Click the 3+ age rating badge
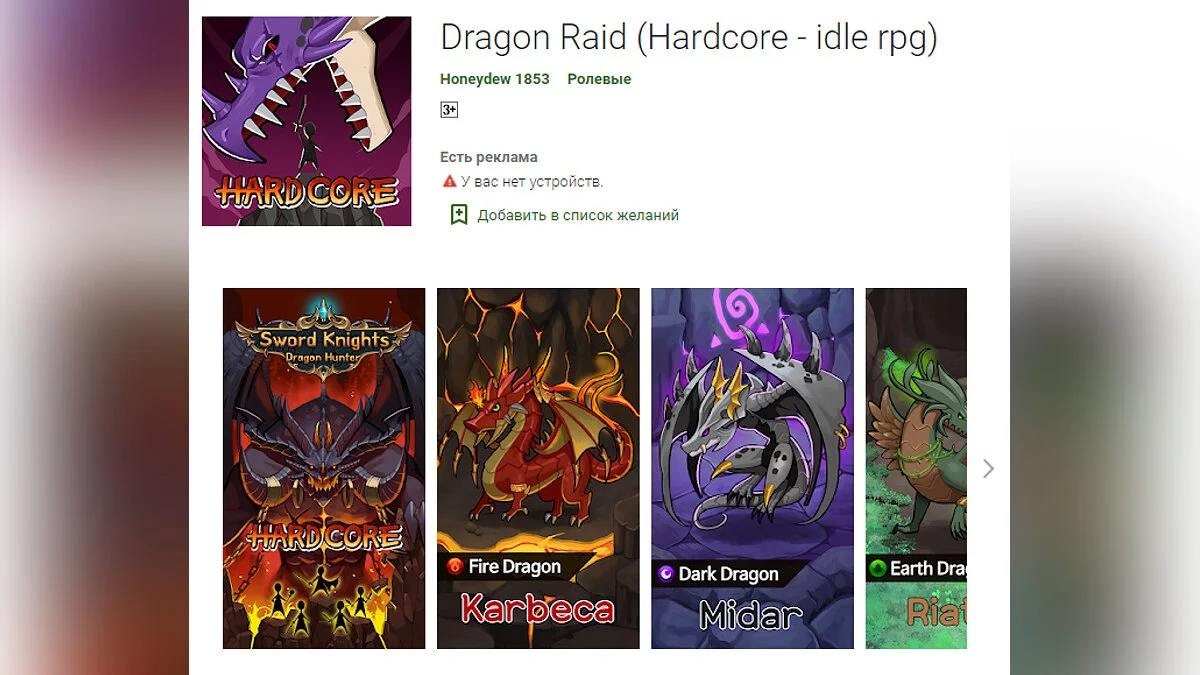 pos(449,110)
